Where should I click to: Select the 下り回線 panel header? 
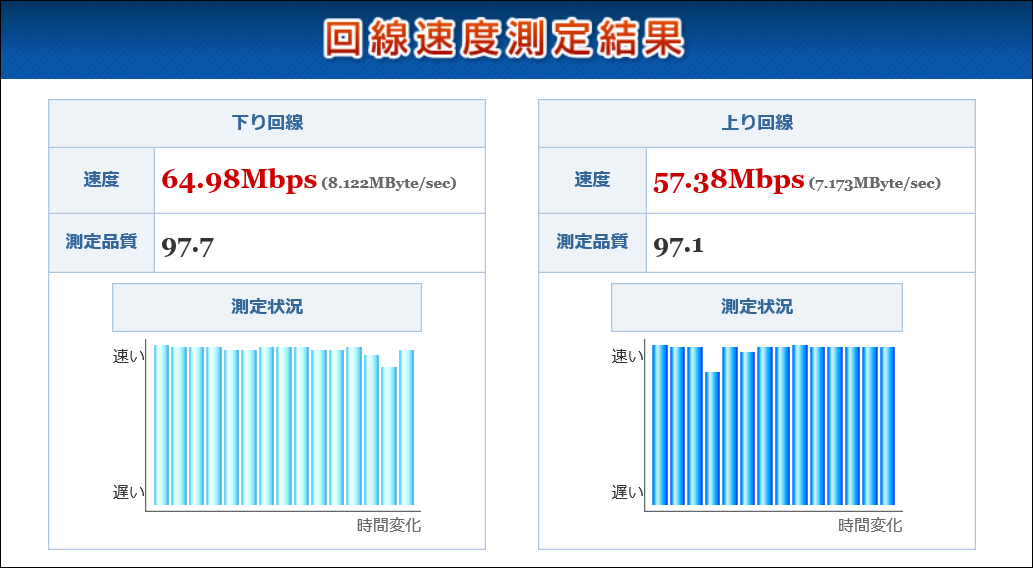click(x=267, y=123)
